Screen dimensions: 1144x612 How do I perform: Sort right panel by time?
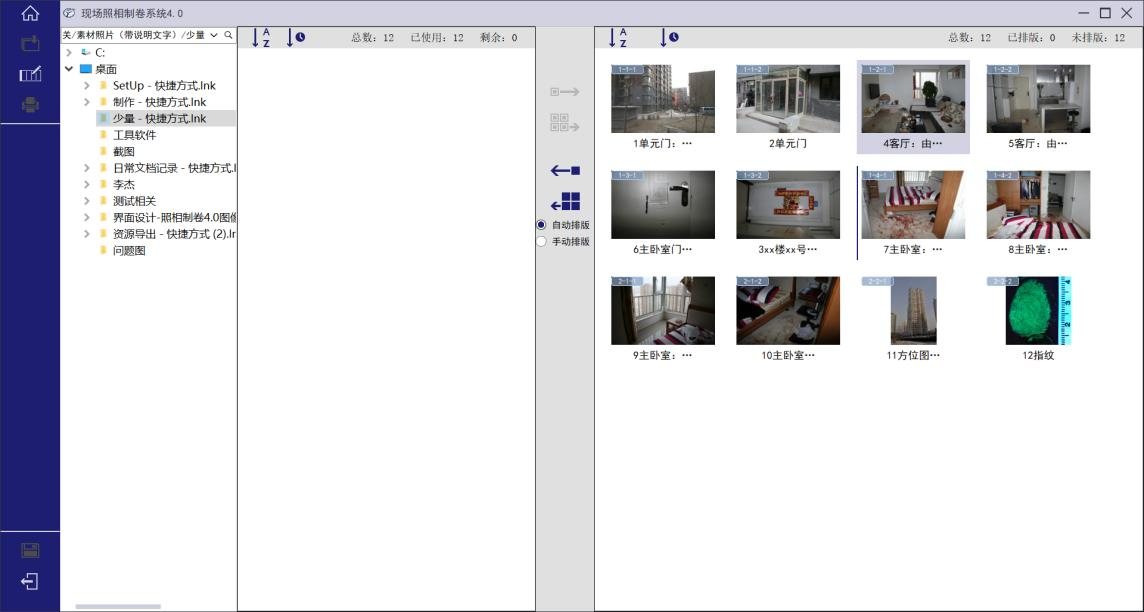pos(668,38)
